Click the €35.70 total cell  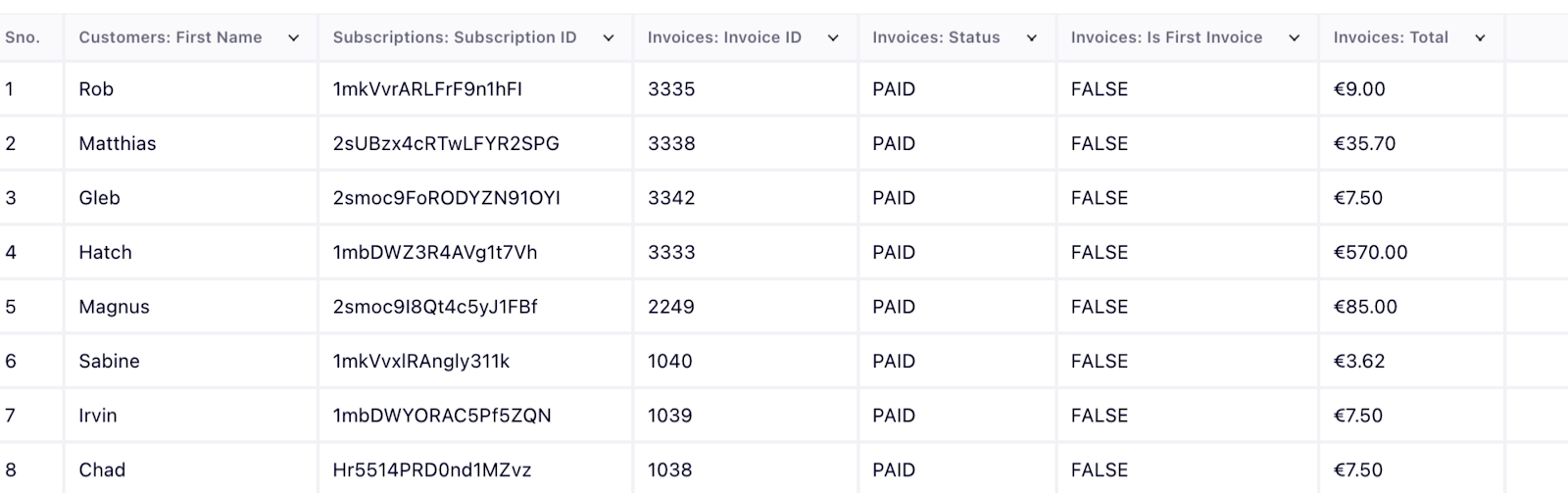(x=1364, y=144)
